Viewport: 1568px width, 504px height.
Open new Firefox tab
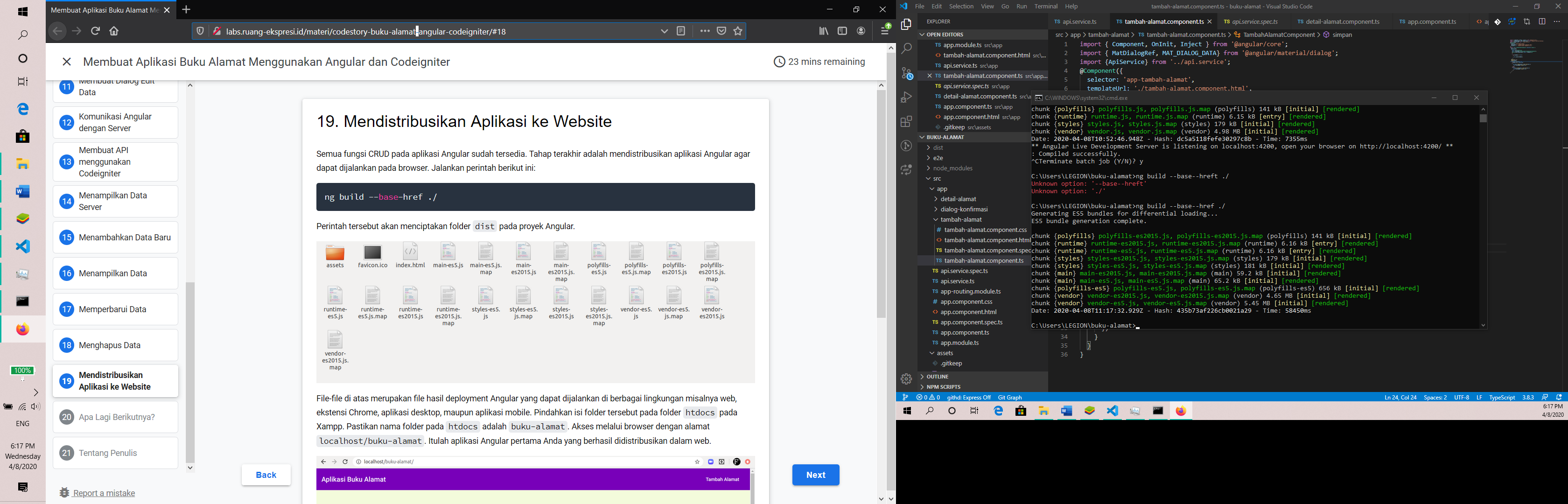[x=186, y=10]
